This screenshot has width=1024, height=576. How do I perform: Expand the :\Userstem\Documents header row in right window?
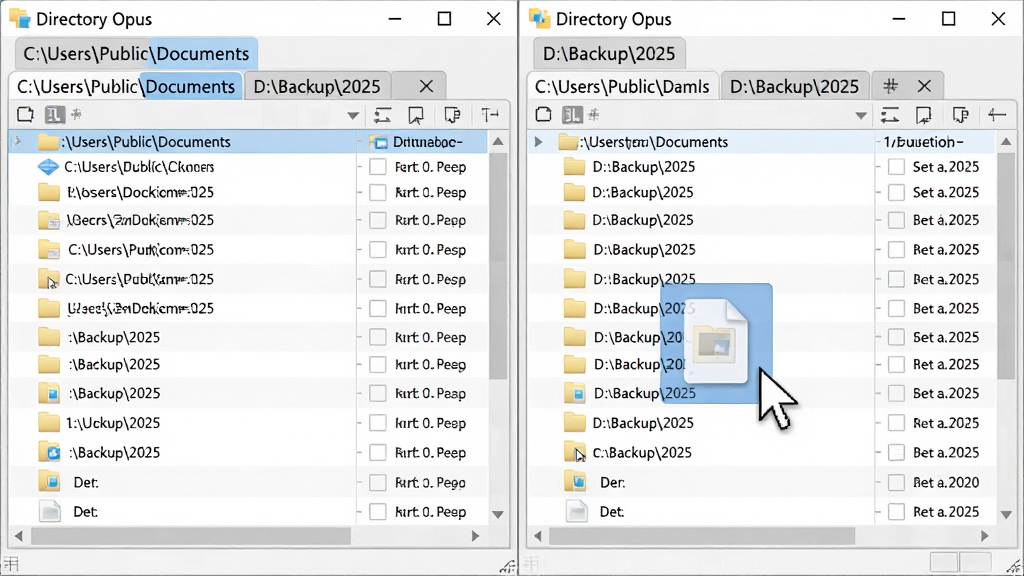(538, 142)
